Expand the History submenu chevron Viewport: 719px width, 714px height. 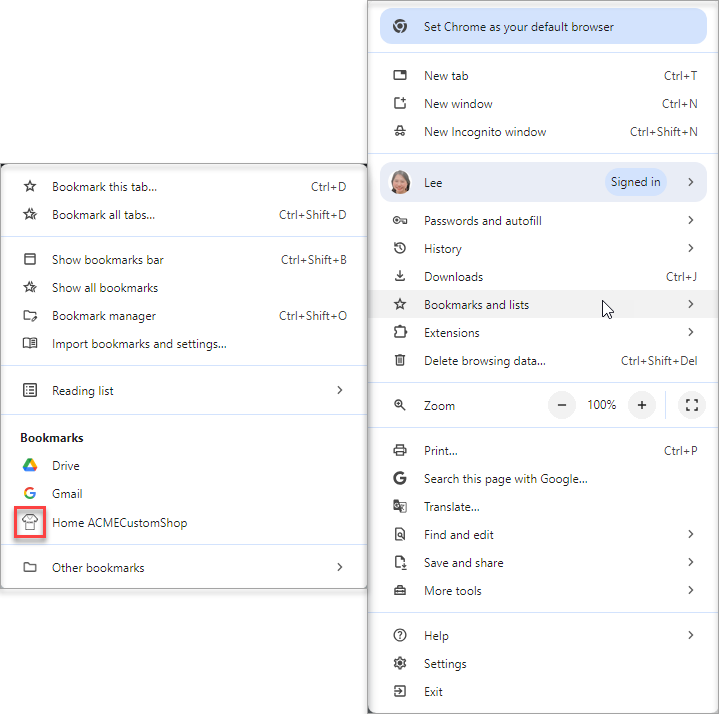pos(690,249)
